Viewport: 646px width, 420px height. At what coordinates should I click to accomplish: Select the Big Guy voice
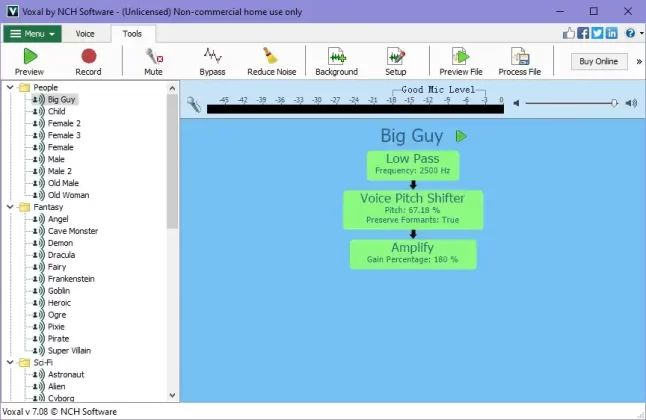pos(61,99)
